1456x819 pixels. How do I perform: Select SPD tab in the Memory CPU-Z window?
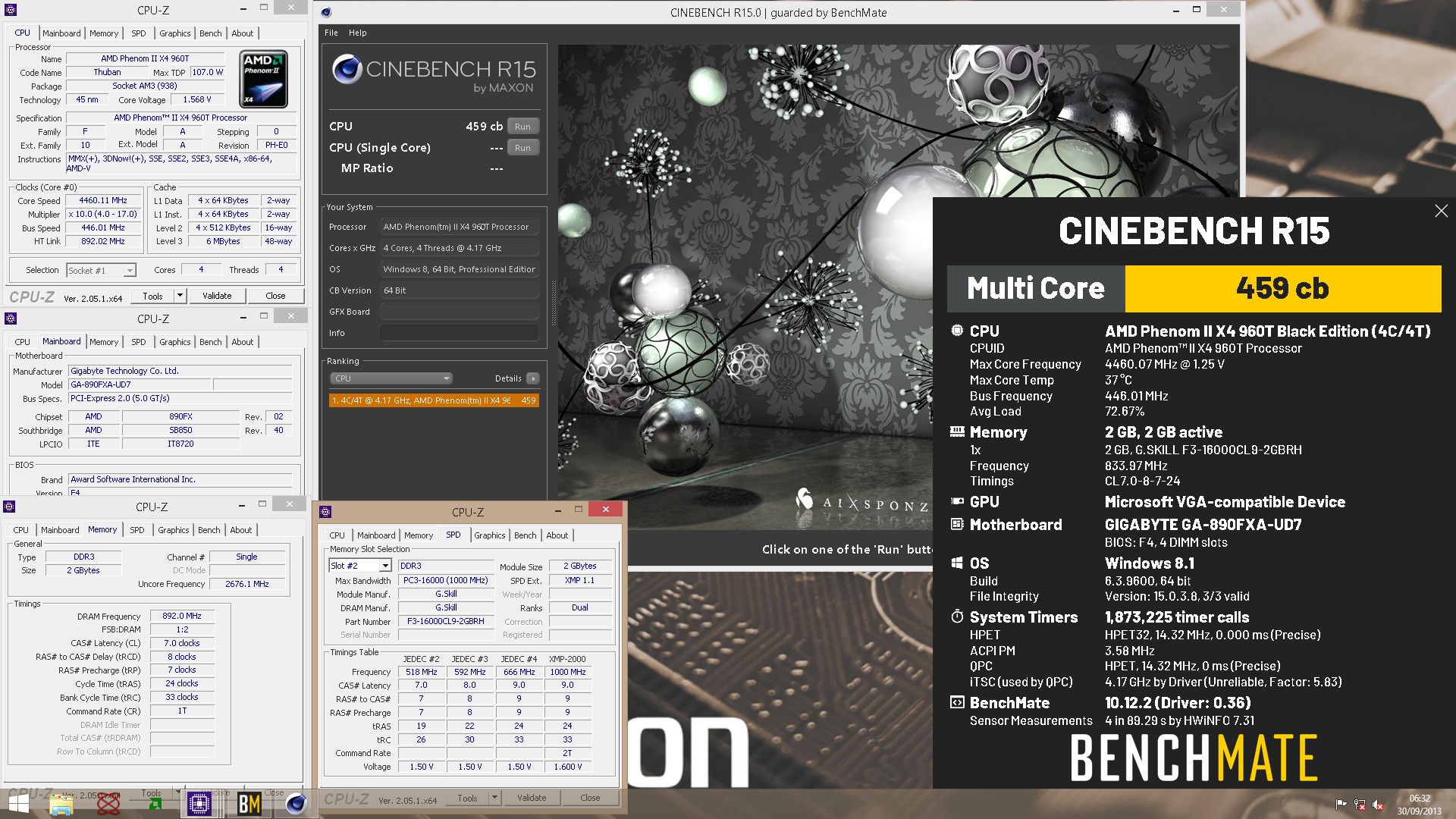(136, 530)
